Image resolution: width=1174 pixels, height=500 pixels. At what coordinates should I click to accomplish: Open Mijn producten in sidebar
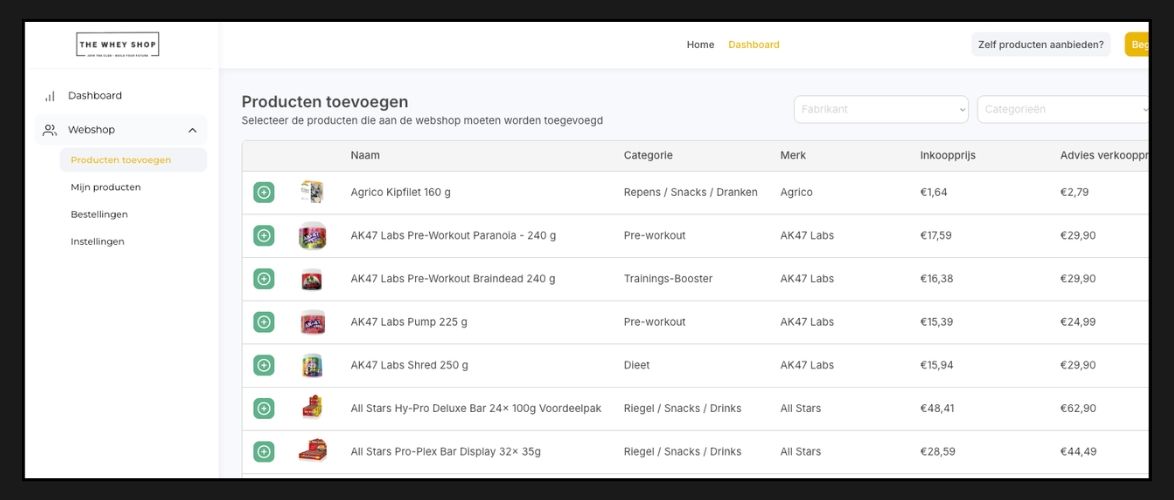105,187
